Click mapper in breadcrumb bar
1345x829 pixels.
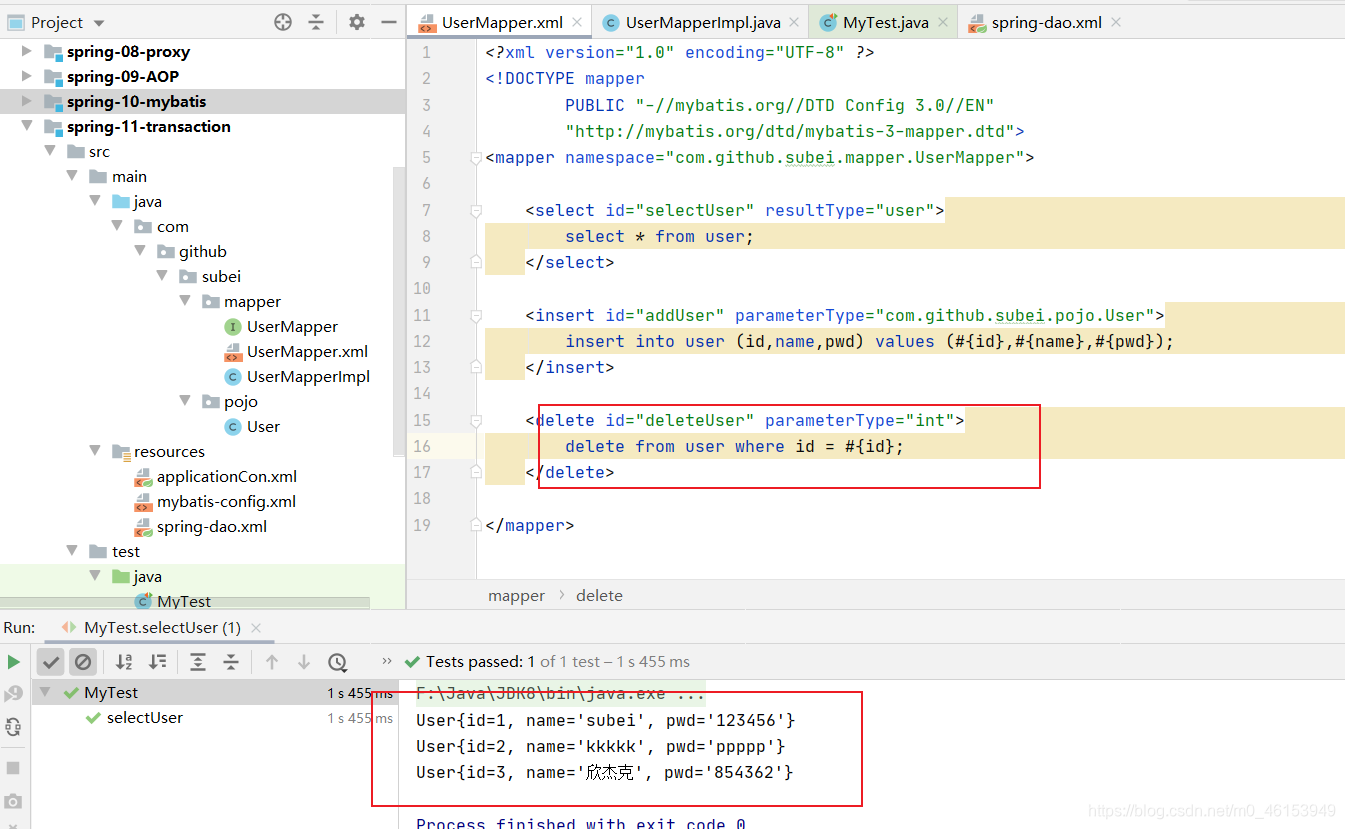[517, 595]
